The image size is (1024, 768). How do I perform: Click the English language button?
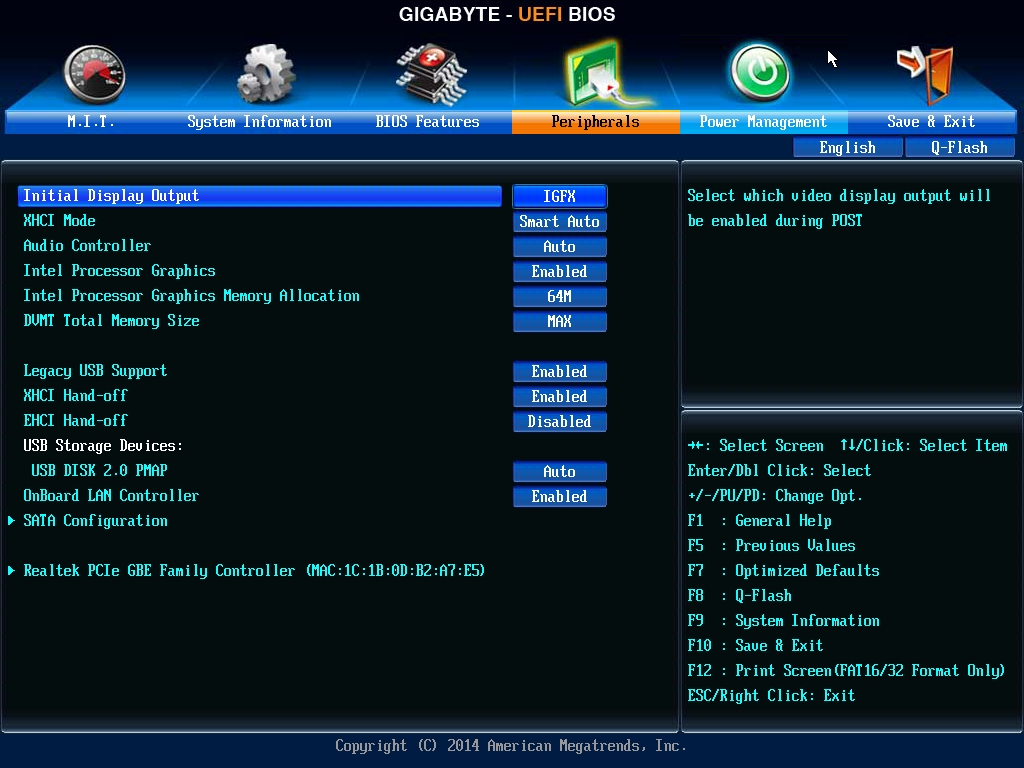pos(848,148)
